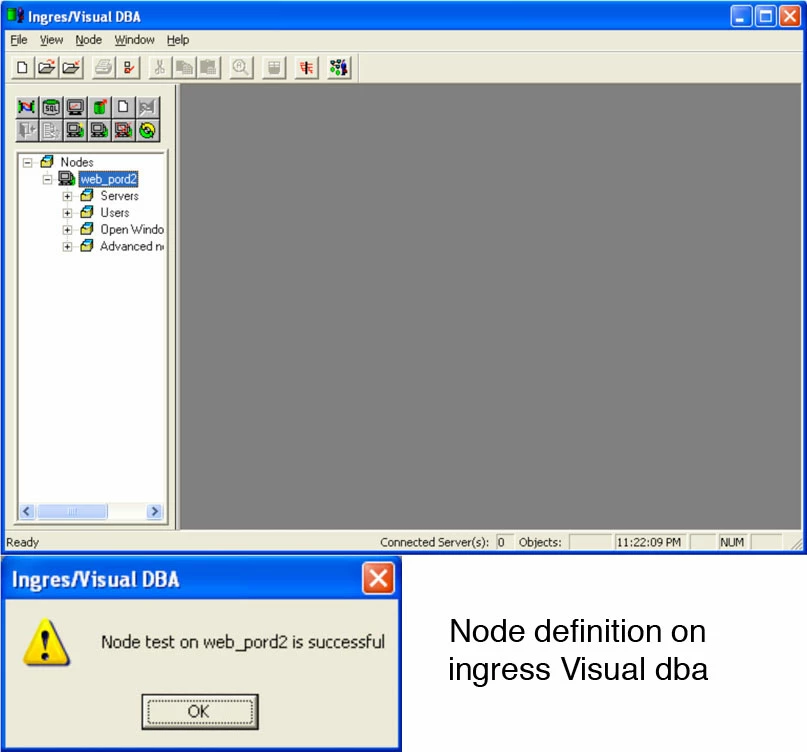This screenshot has width=807, height=752.
Task: Close the Node test message dialog
Action: [x=378, y=579]
